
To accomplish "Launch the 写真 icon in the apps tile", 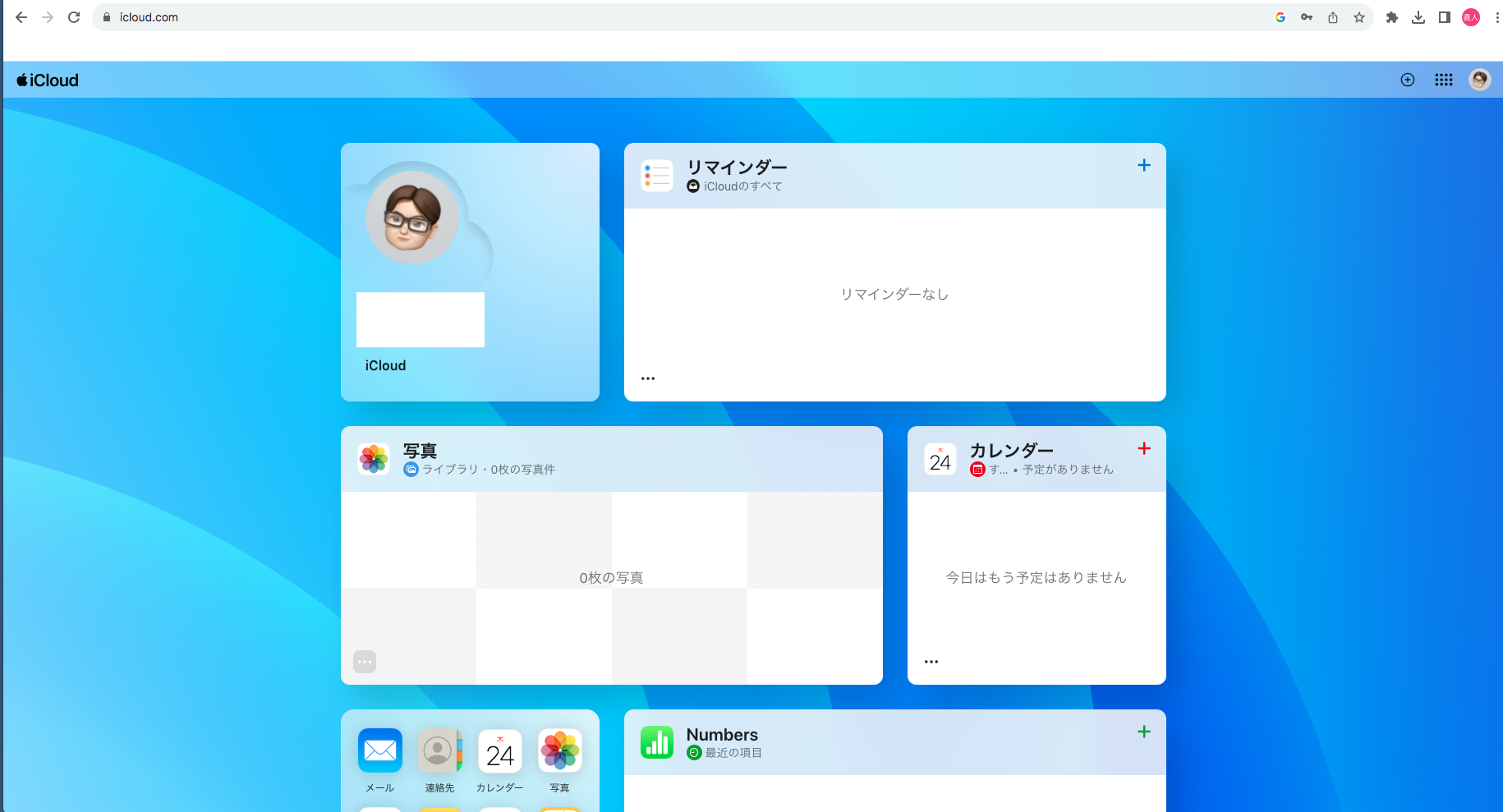I will pyautogui.click(x=560, y=750).
